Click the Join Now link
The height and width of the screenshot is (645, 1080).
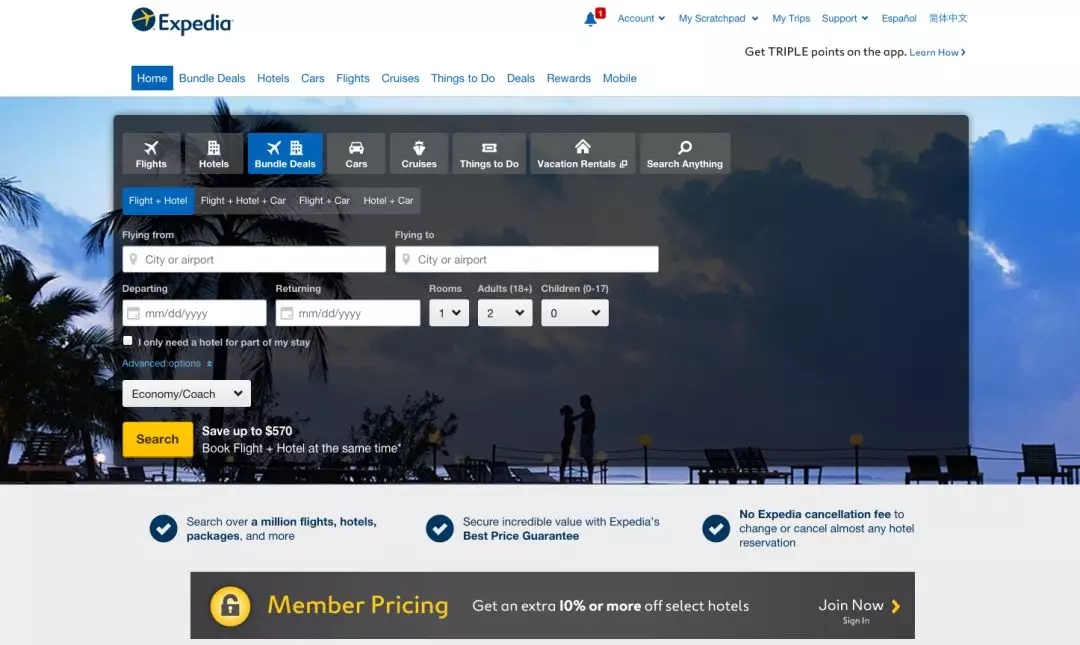coord(858,605)
